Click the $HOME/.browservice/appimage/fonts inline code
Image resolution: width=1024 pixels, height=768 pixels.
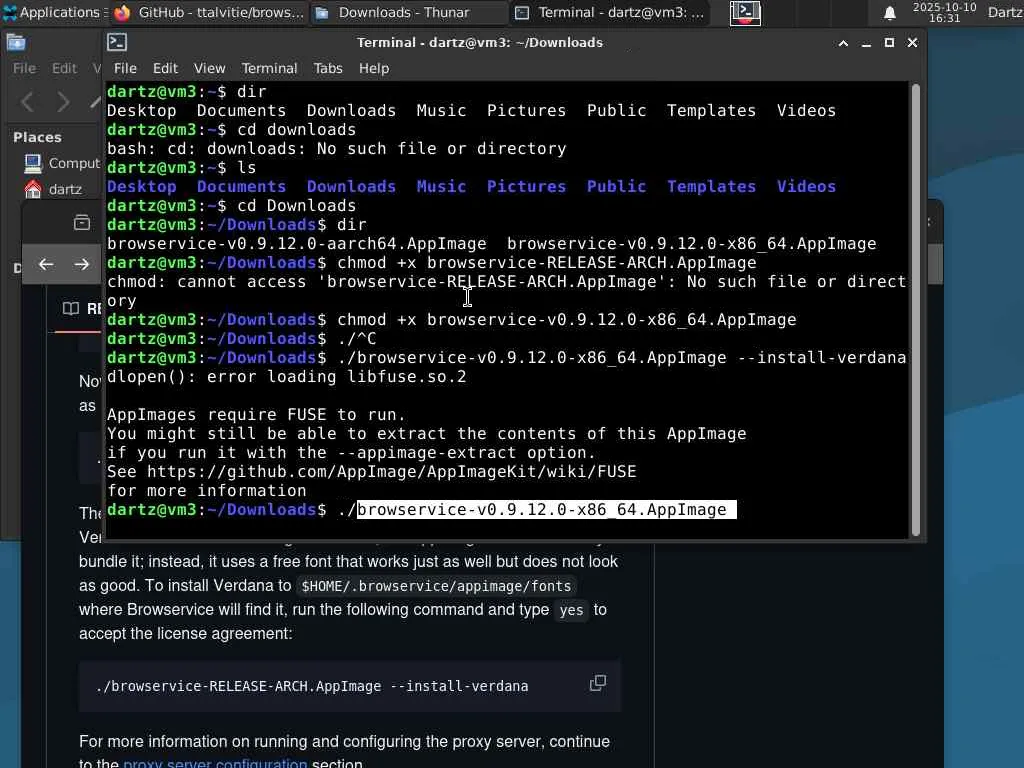point(436,586)
